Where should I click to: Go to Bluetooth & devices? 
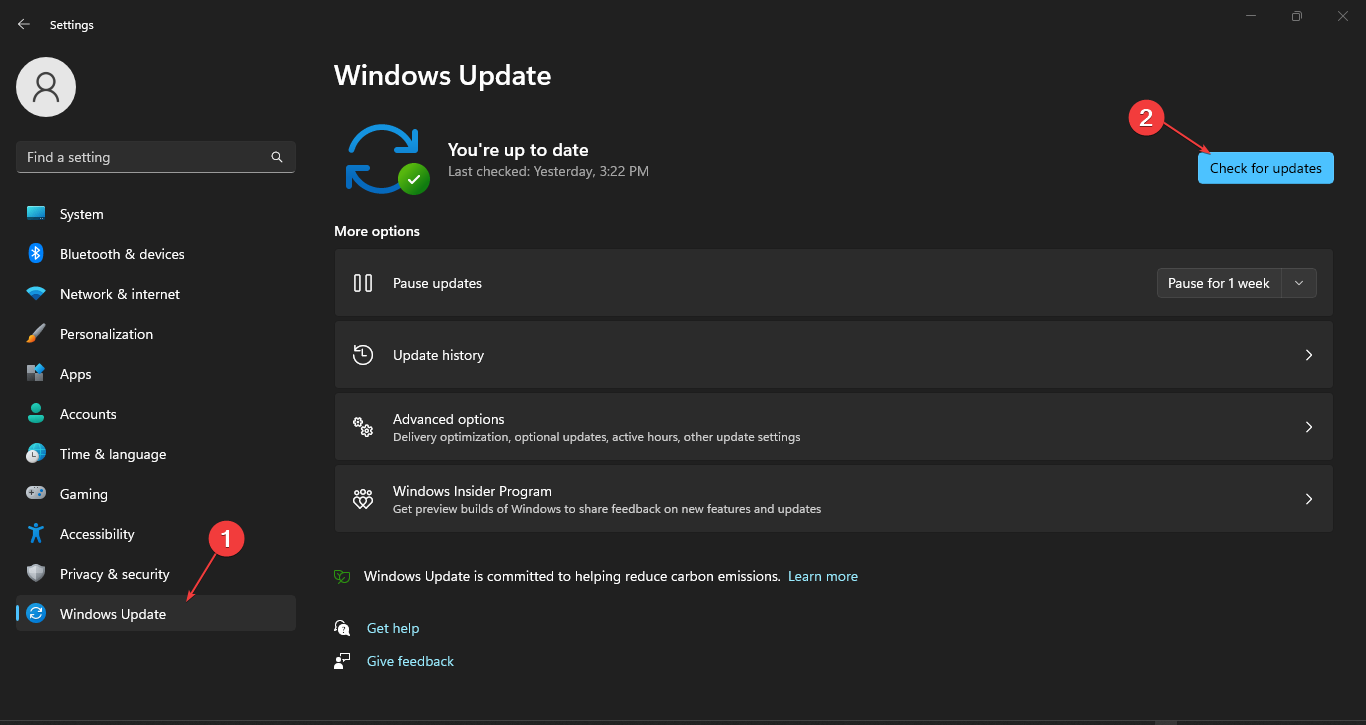[x=156, y=254]
